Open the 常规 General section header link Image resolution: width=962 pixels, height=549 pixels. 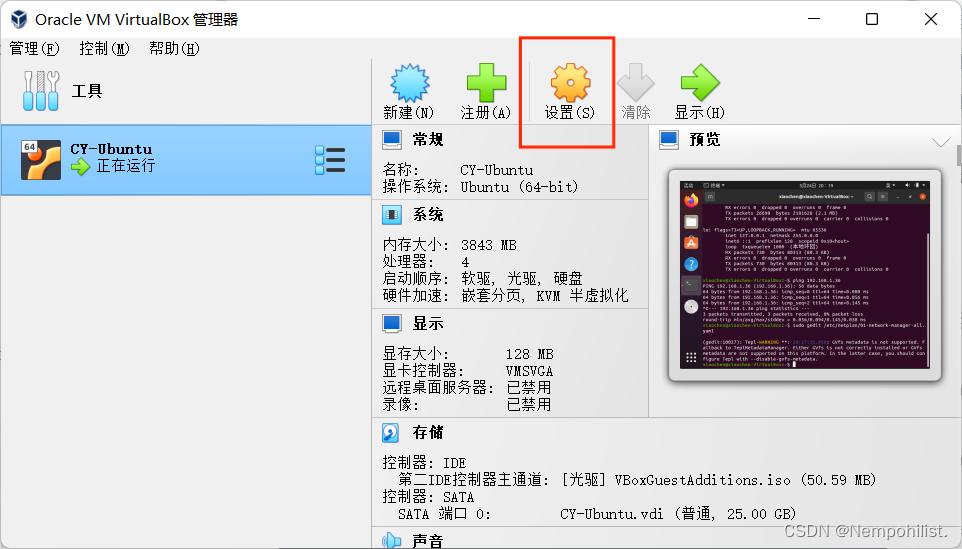click(428, 140)
